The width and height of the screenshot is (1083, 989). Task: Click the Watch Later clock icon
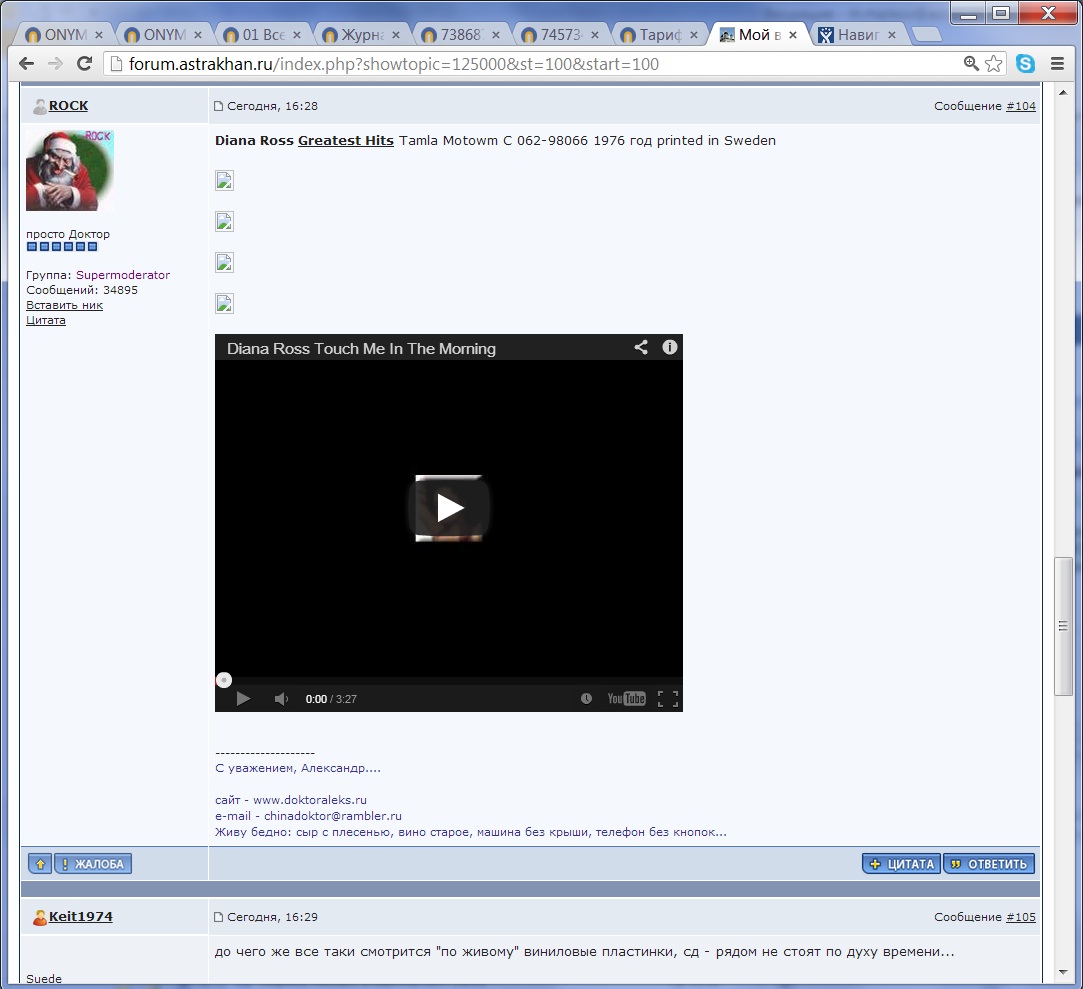(586, 698)
